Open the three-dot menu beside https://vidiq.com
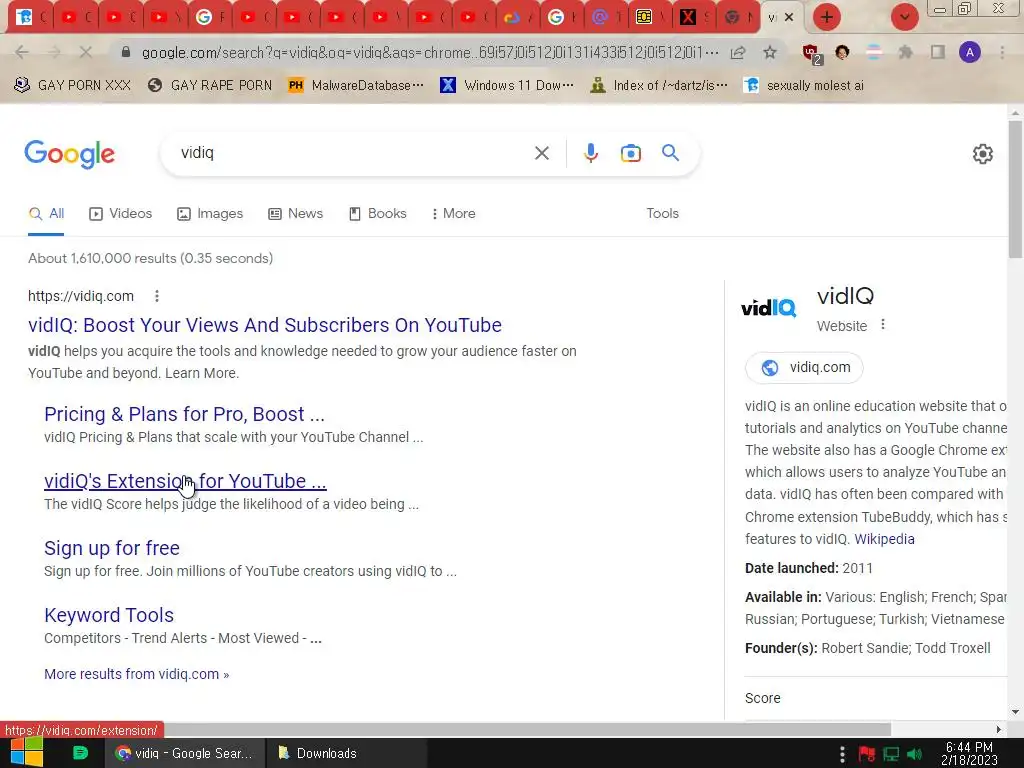The image size is (1024, 768). coord(157,296)
